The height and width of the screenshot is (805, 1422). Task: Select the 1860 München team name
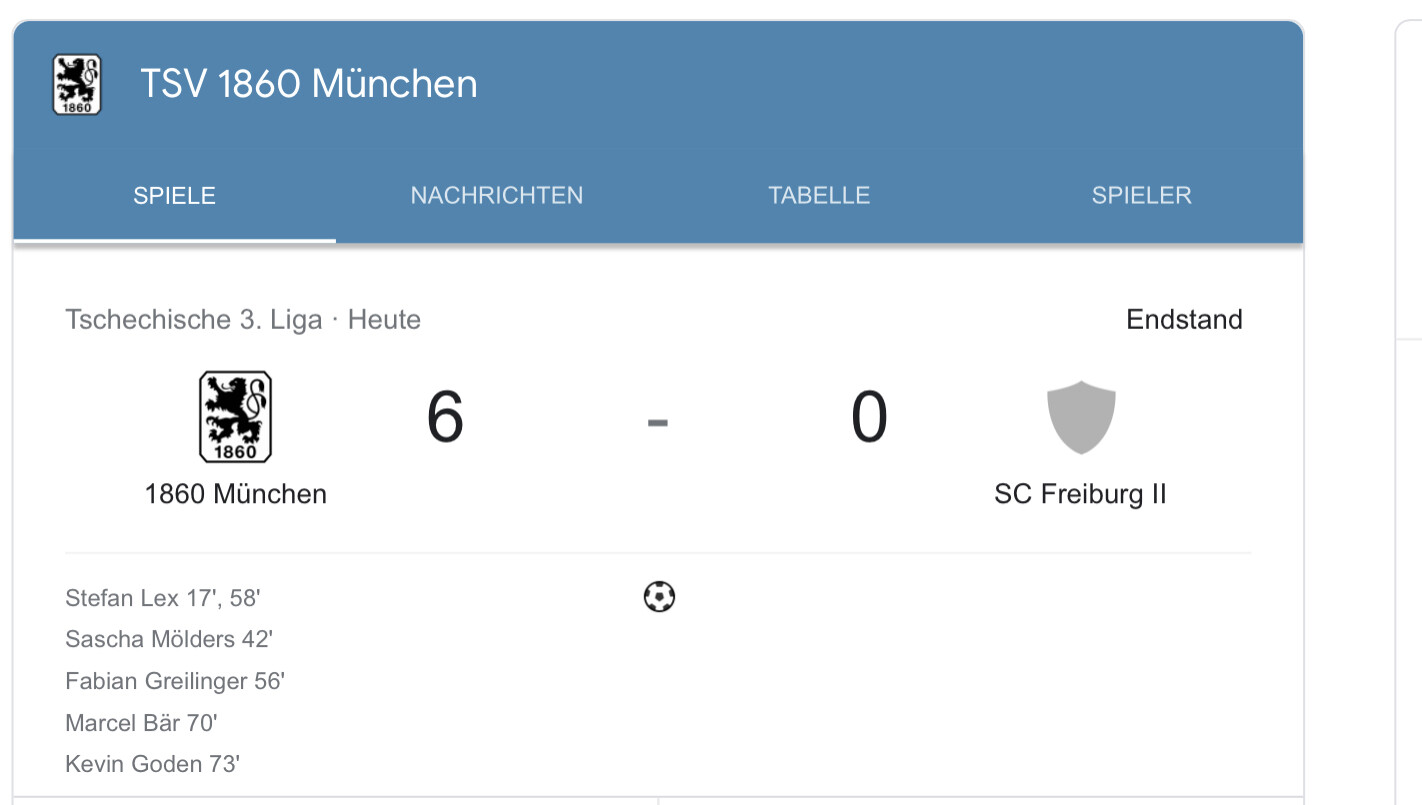pyautogui.click(x=236, y=494)
